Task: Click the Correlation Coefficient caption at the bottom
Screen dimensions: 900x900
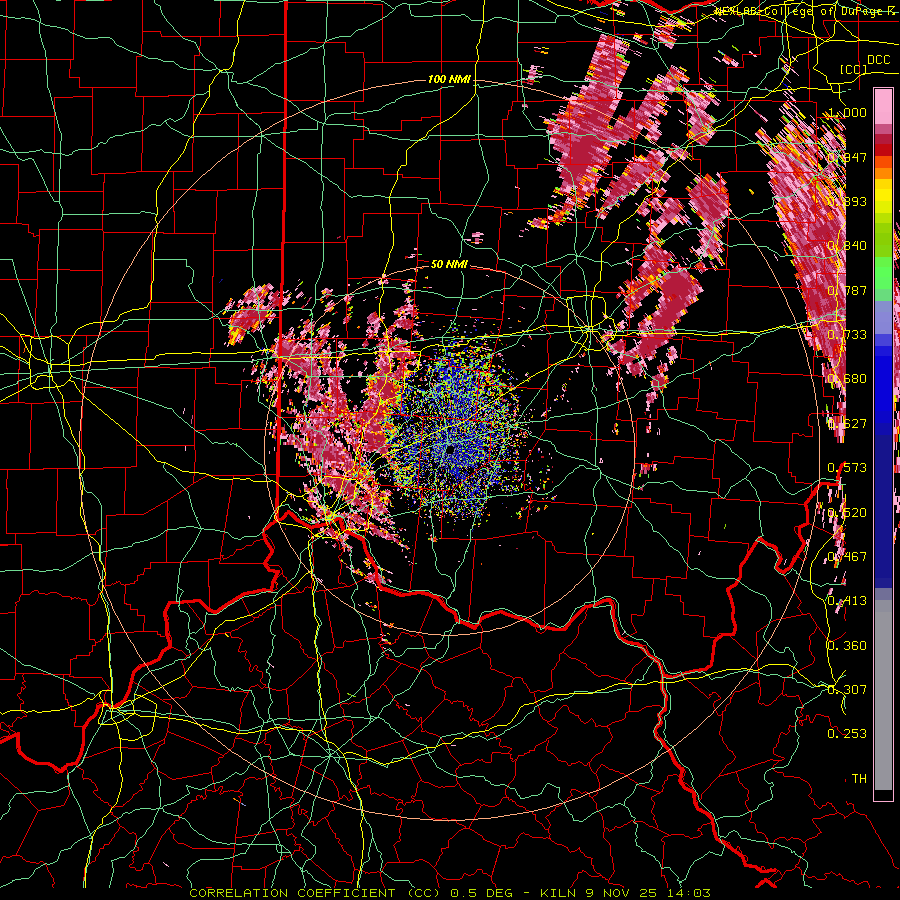Action: pos(450,893)
